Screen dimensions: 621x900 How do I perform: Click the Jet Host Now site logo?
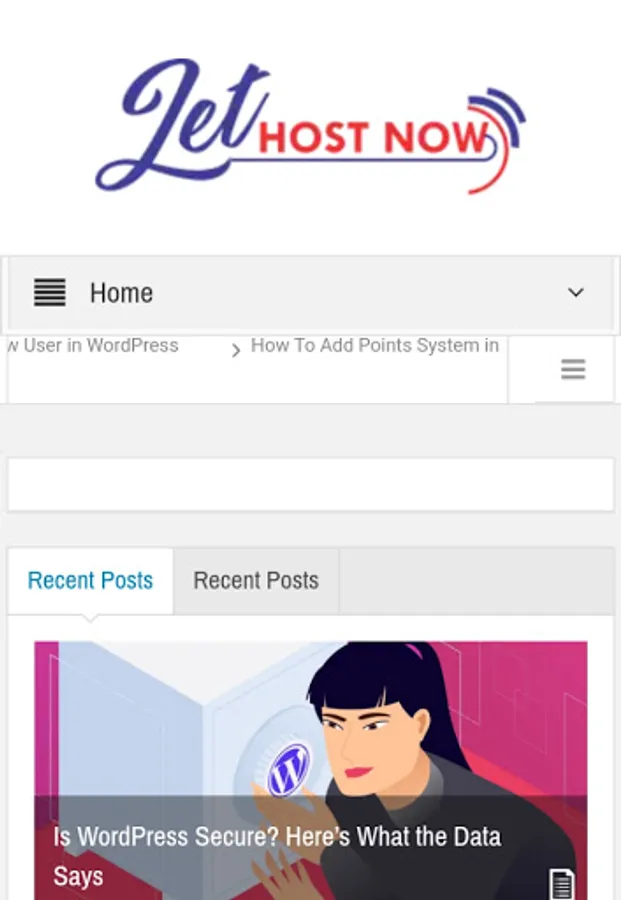click(x=310, y=126)
